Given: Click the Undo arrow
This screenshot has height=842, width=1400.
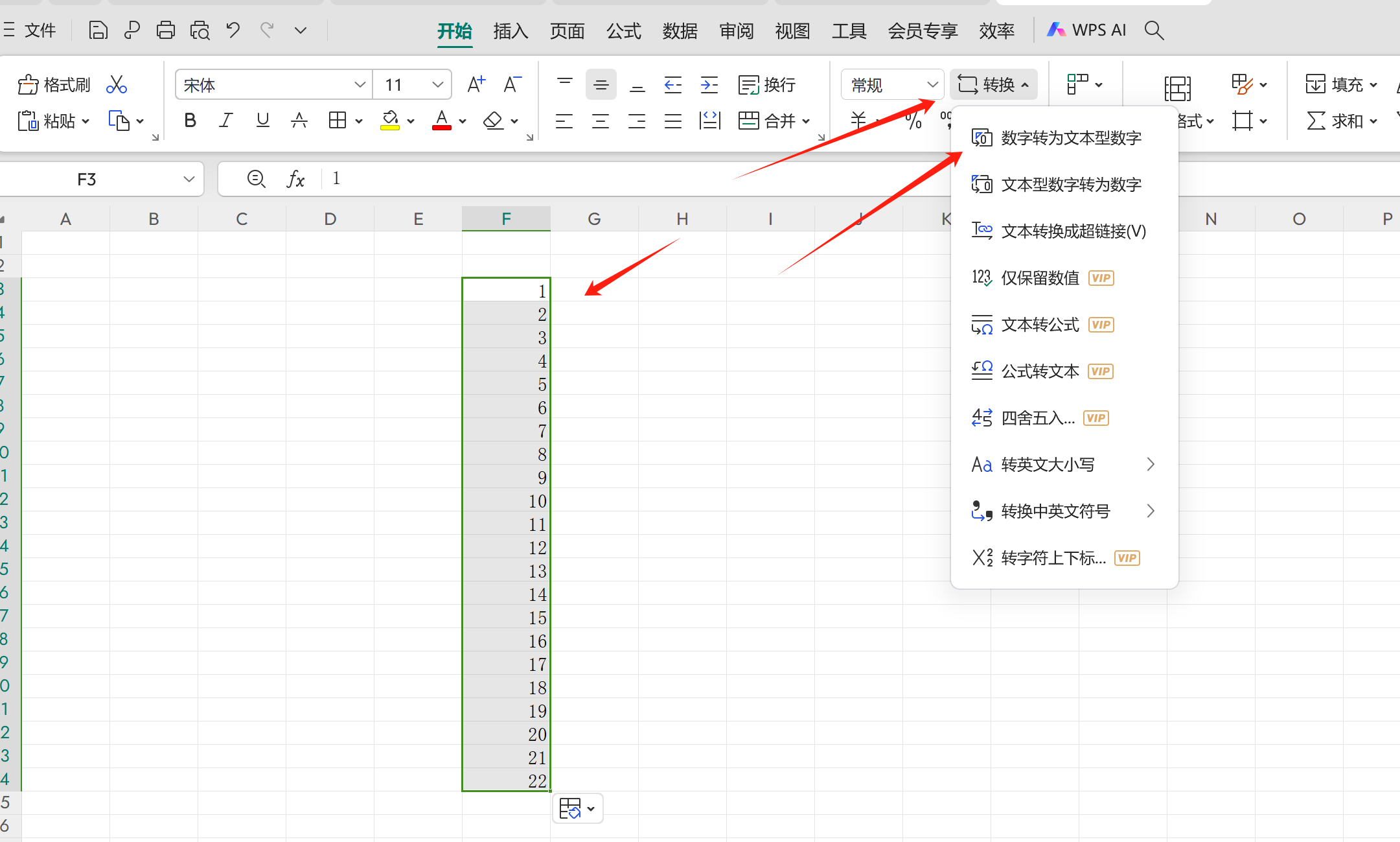Looking at the screenshot, I should (x=233, y=30).
